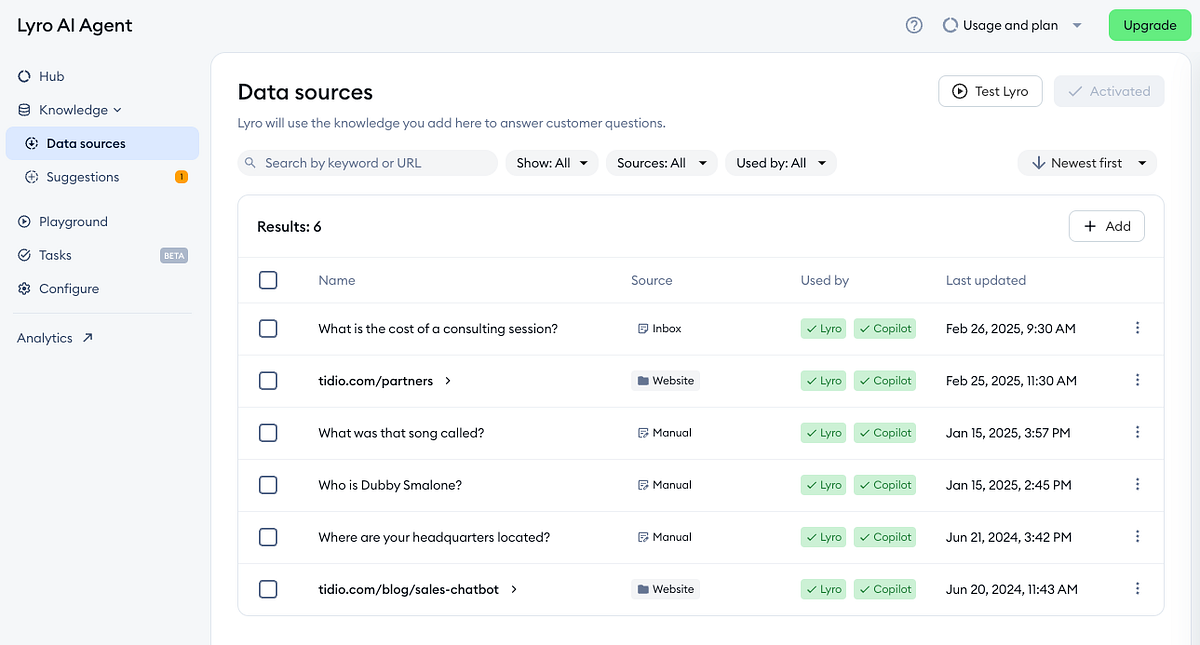Click the help question mark icon
The height and width of the screenshot is (645, 1200).
[x=914, y=26]
